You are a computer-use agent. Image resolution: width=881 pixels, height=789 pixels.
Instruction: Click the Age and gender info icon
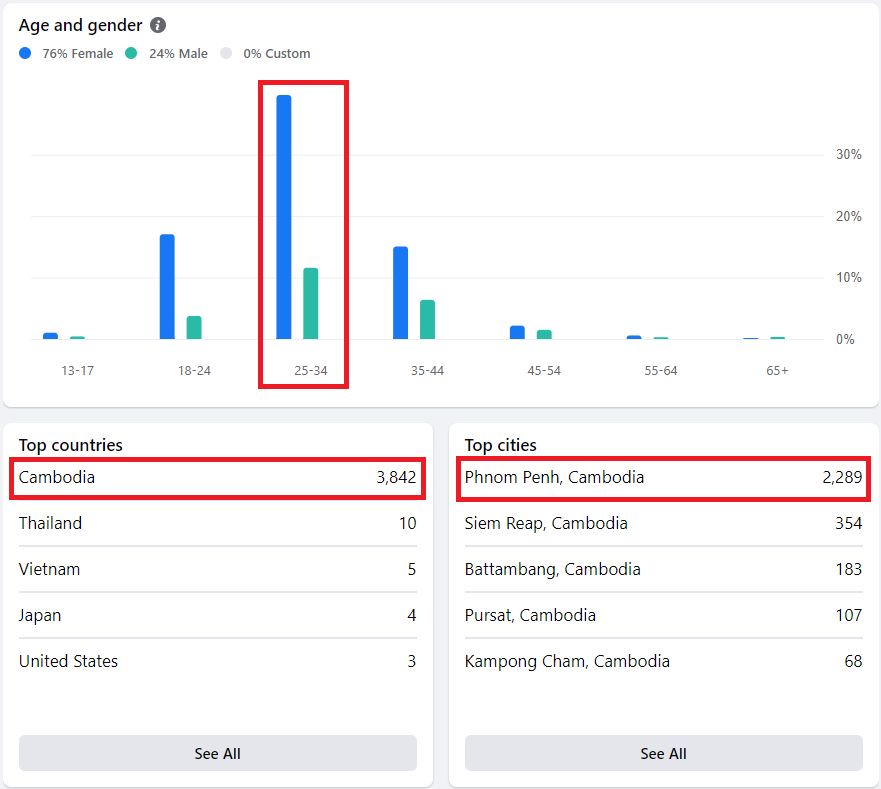(158, 25)
